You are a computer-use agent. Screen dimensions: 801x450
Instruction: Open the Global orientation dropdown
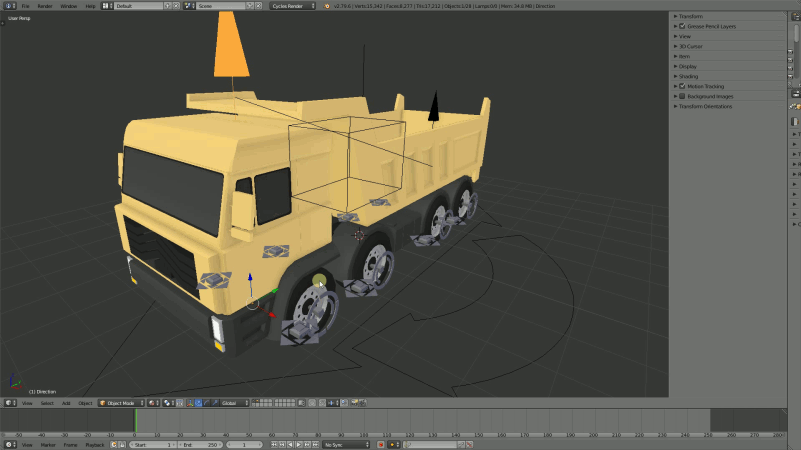(234, 403)
